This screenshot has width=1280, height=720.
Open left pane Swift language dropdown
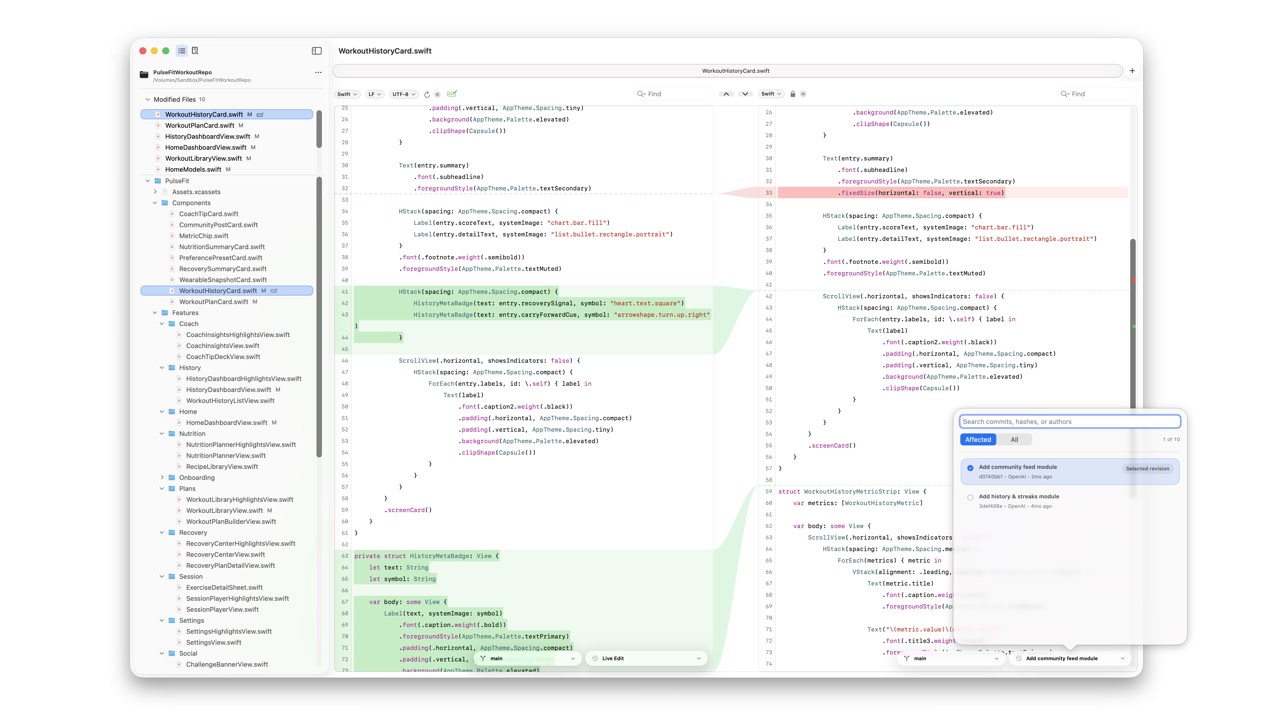(347, 94)
